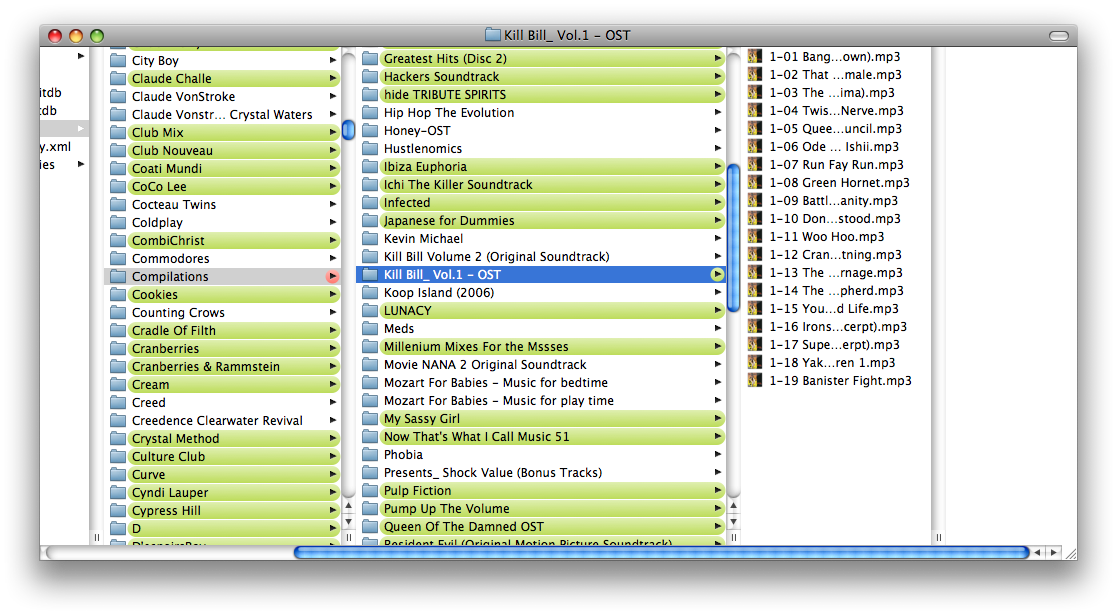Image resolution: width=1117 pixels, height=615 pixels.
Task: Select file 1-15 You...d Life.mp3
Action: click(835, 309)
